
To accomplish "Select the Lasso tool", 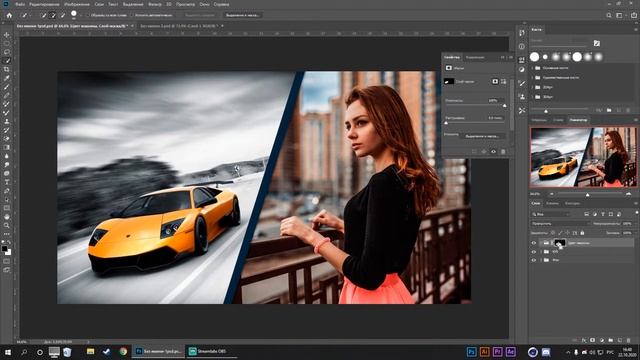I will 7,52.
